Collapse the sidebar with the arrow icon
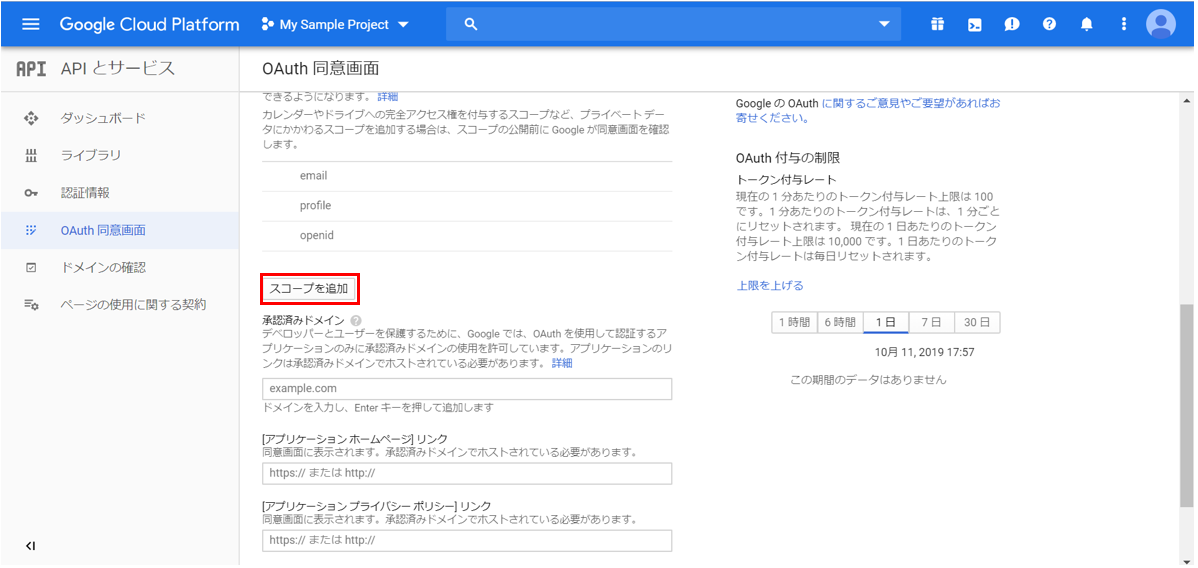This screenshot has width=1198, height=568. [x=31, y=546]
